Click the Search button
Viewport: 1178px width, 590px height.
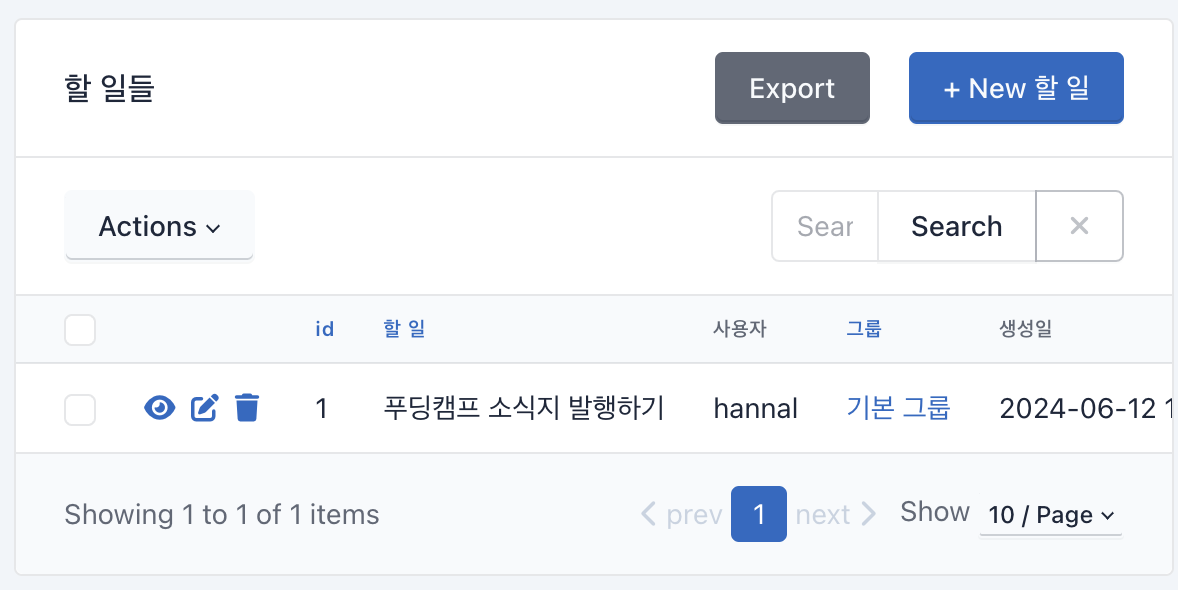coord(956,226)
